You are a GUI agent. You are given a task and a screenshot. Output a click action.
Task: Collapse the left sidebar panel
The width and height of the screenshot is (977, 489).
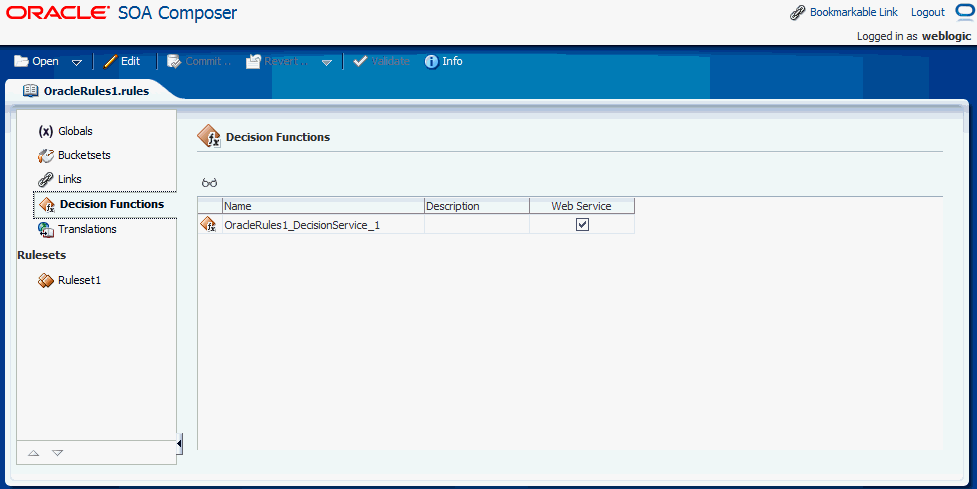[179, 444]
